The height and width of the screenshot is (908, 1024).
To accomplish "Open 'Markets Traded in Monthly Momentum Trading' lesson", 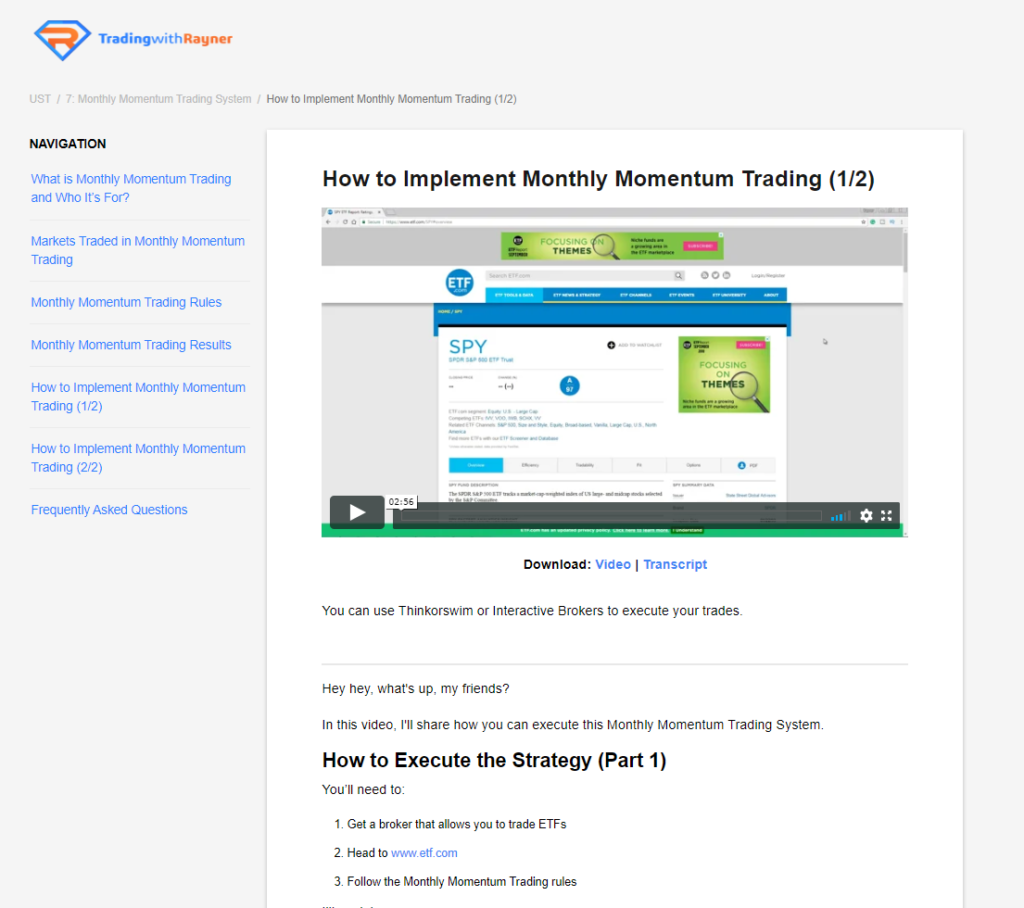I will 138,250.
